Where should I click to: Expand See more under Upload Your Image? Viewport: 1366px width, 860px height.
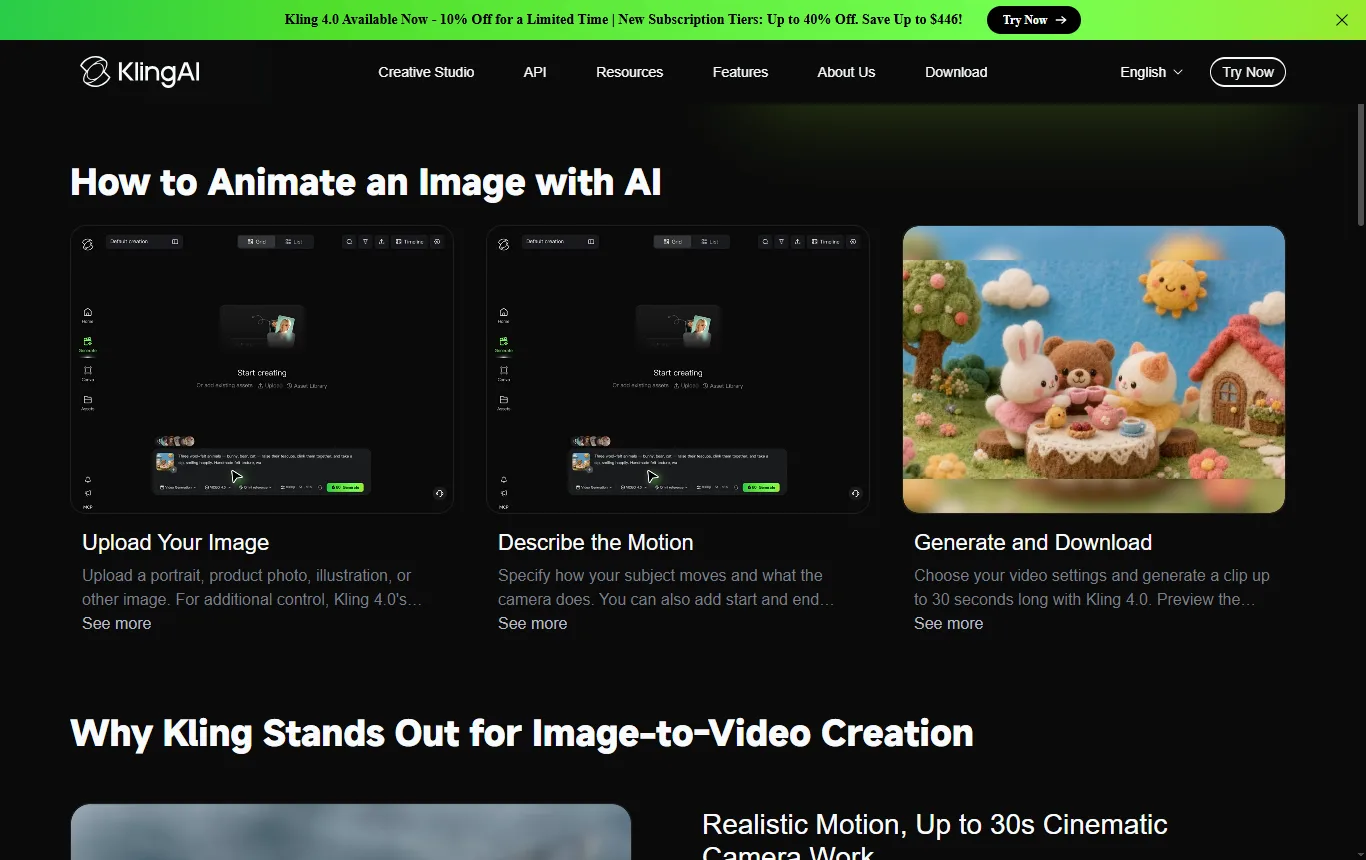pos(117,623)
